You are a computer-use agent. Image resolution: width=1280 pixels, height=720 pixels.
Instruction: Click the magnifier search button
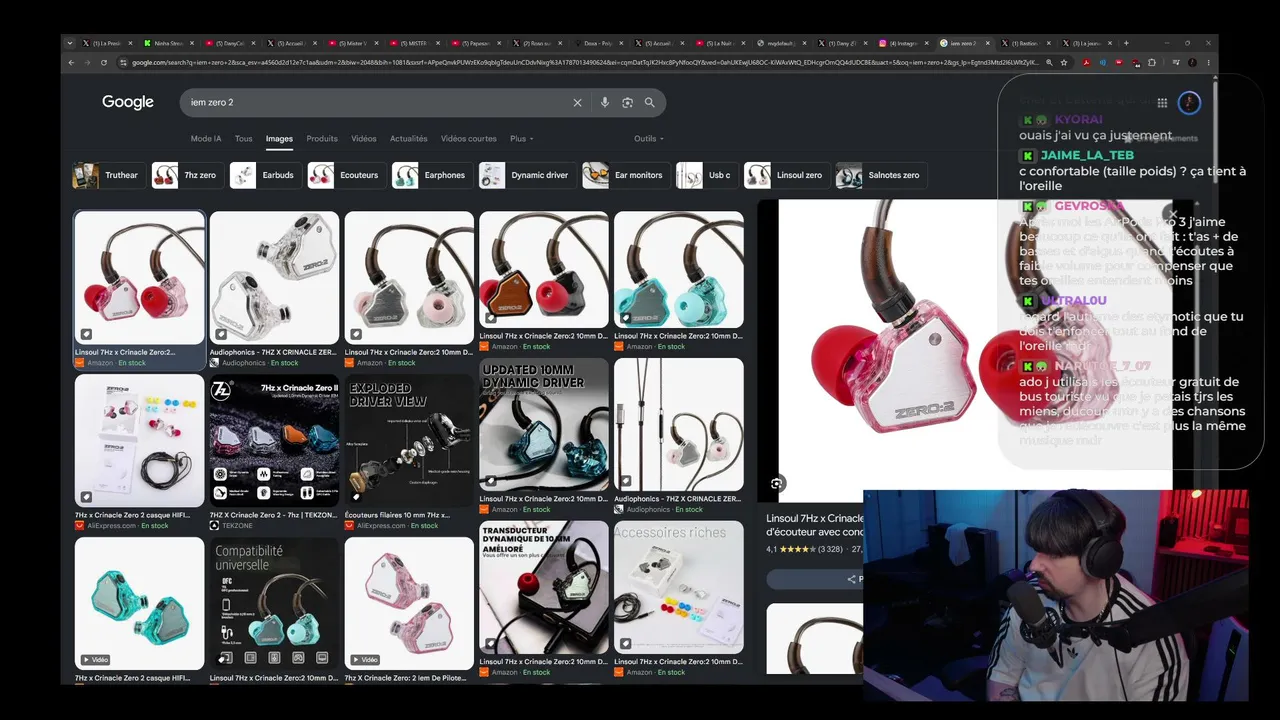(x=650, y=102)
